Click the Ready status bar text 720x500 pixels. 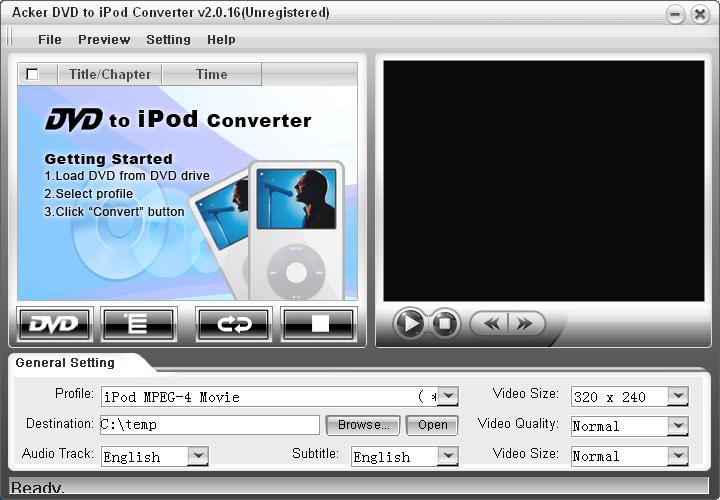click(38, 488)
